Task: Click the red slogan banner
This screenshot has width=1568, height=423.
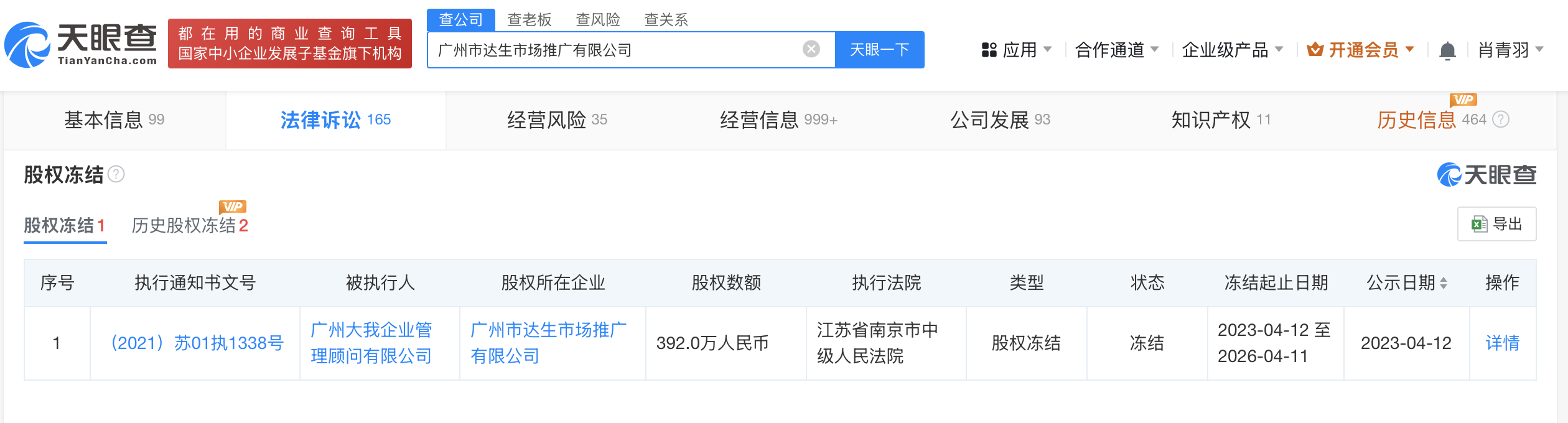Action: tap(290, 44)
